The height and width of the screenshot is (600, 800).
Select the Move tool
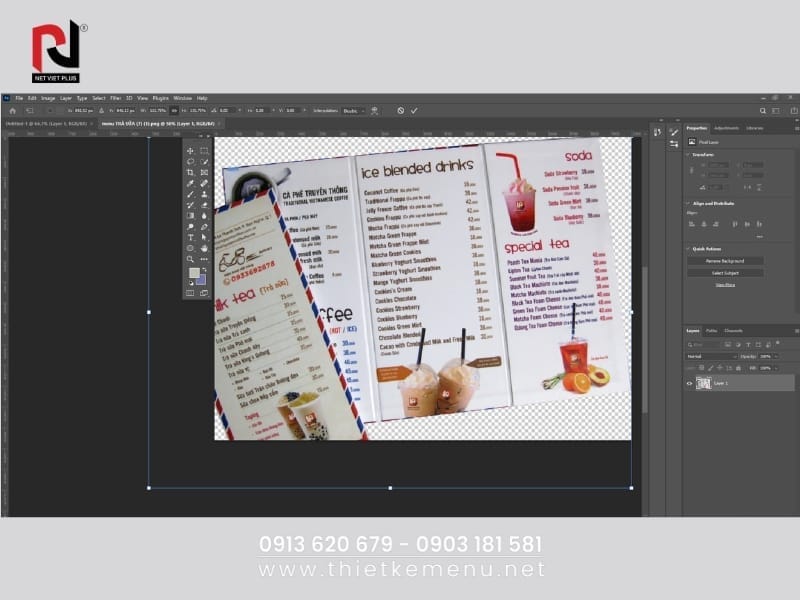tap(189, 150)
